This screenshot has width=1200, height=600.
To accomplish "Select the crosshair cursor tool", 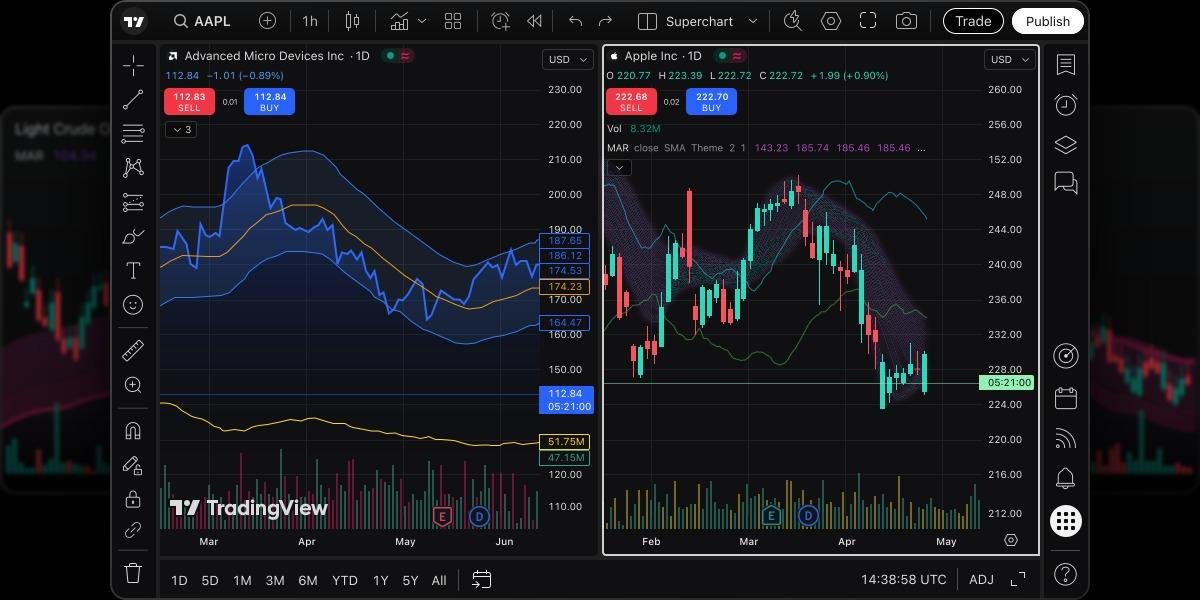I will [x=133, y=67].
